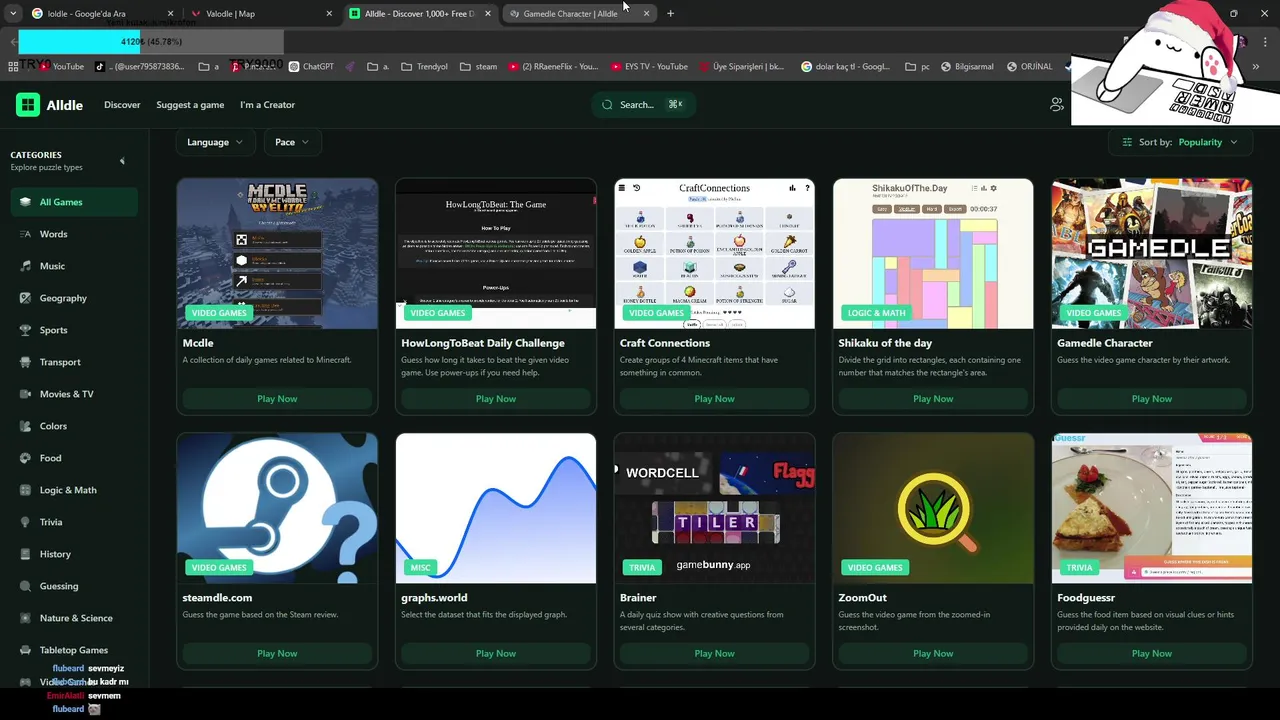
Task: Open the Geography category
Action: coord(75,298)
